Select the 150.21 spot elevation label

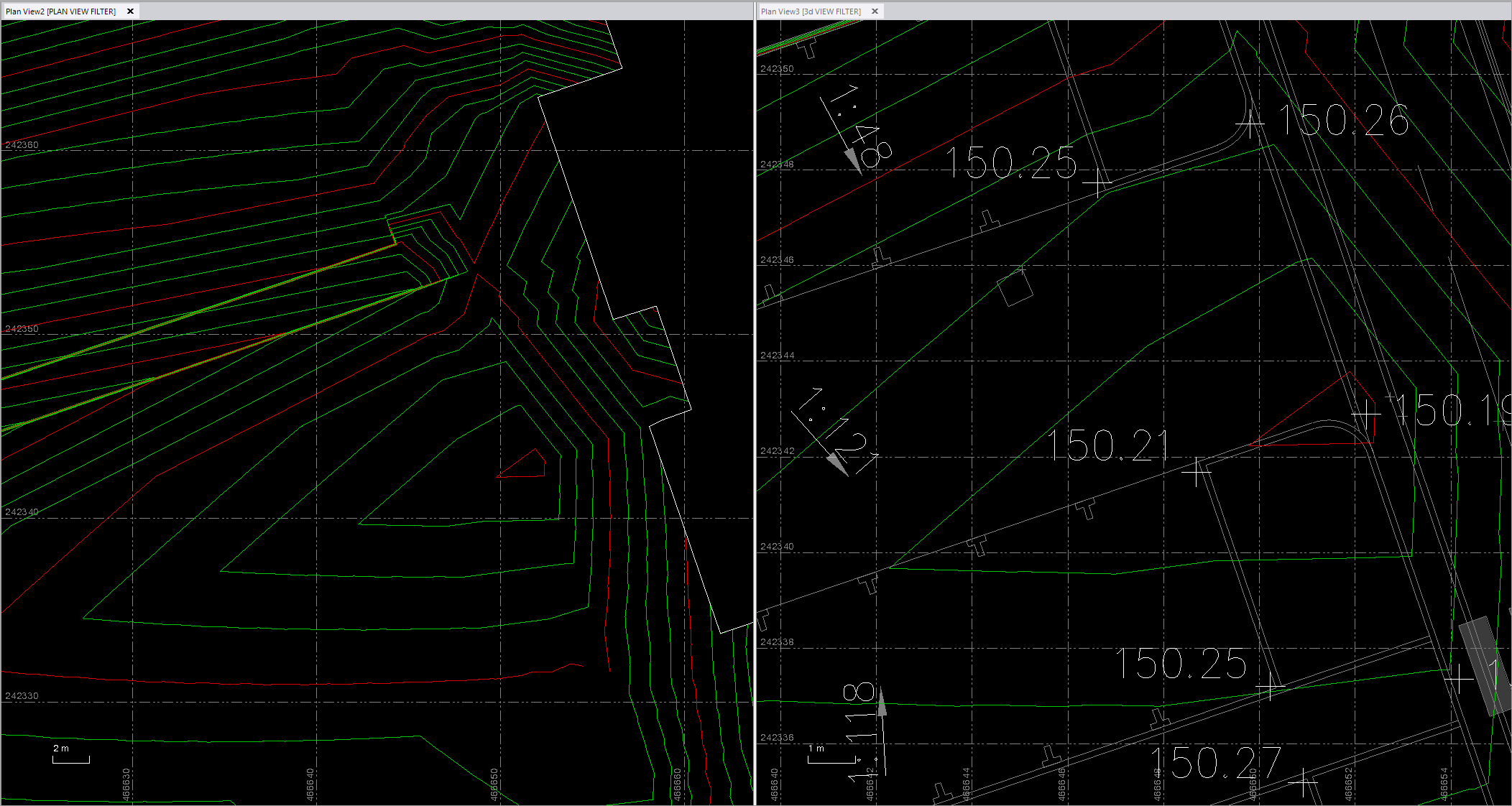(1108, 446)
